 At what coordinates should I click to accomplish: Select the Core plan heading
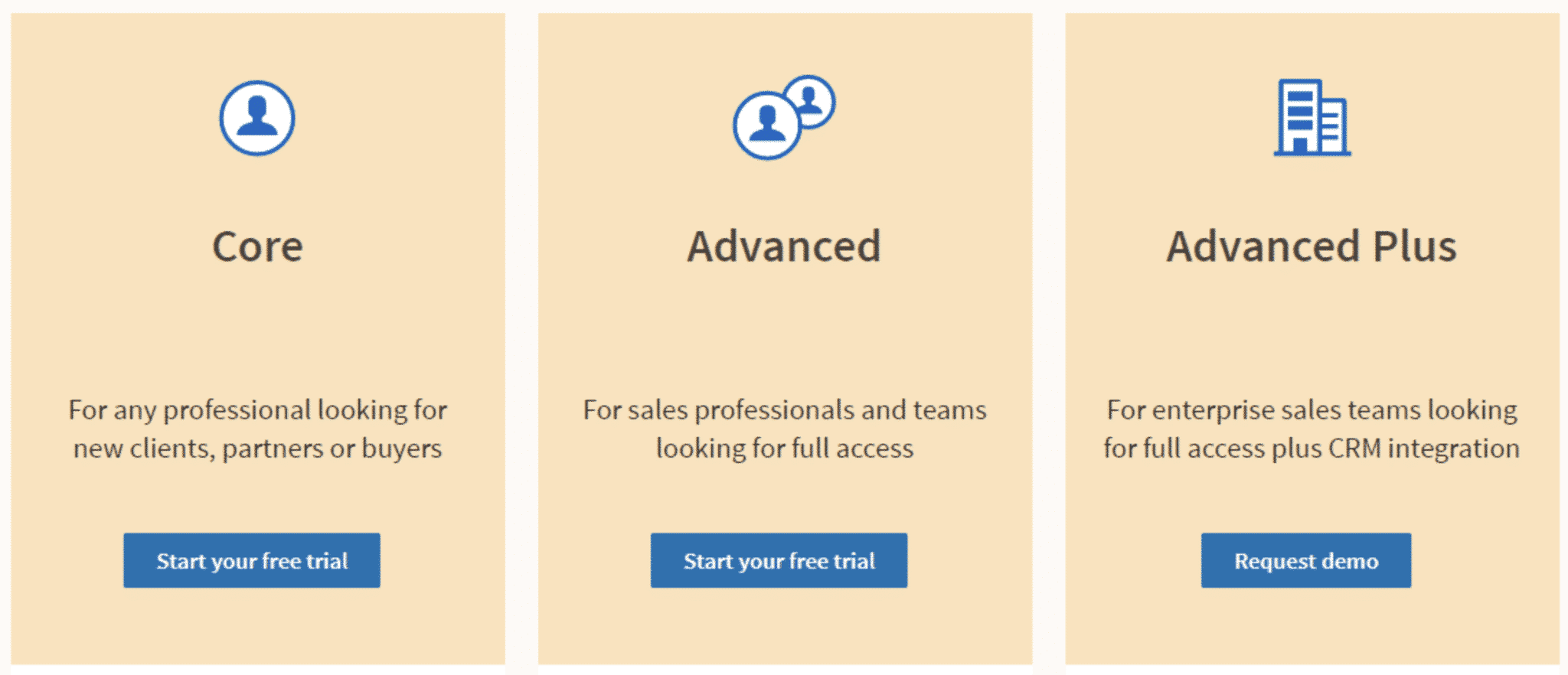(257, 246)
